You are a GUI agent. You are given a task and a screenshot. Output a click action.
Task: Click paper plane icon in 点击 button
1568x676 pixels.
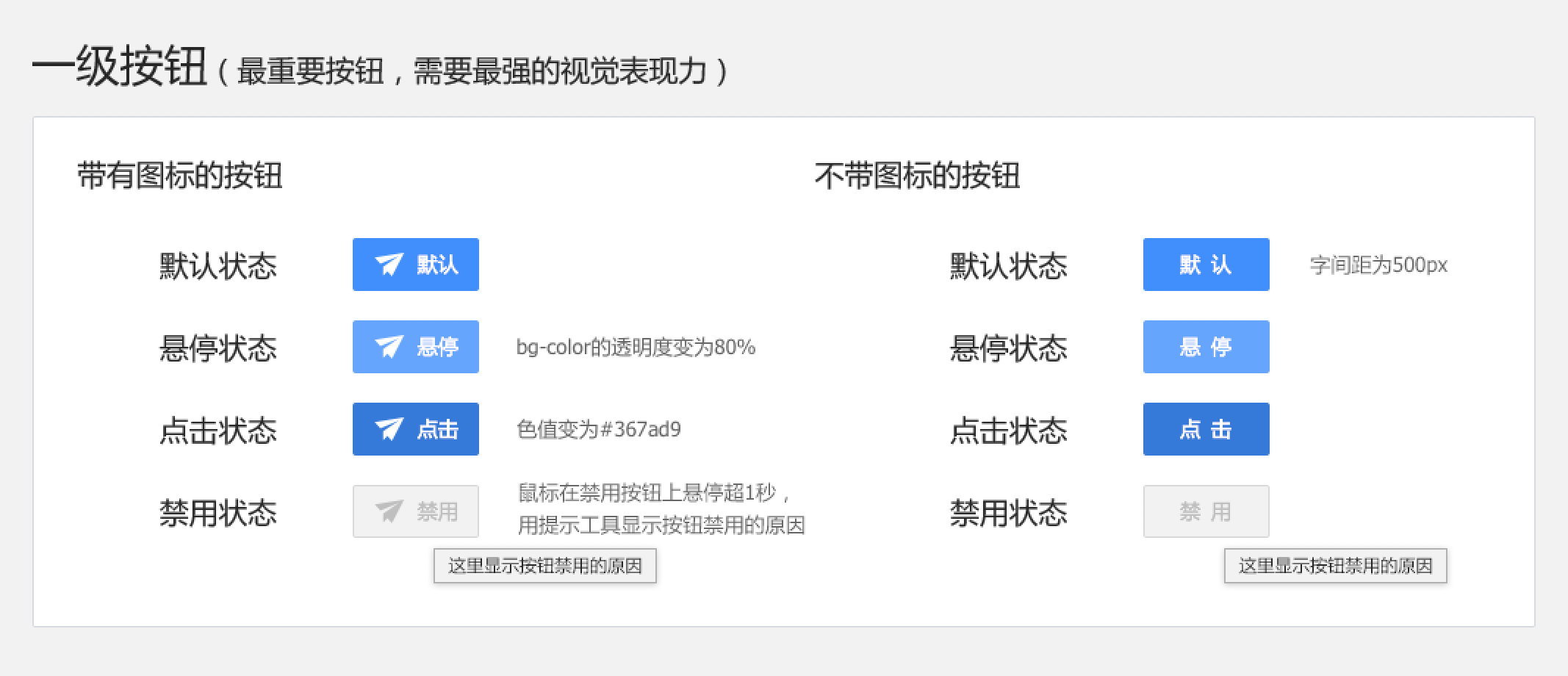click(x=389, y=428)
